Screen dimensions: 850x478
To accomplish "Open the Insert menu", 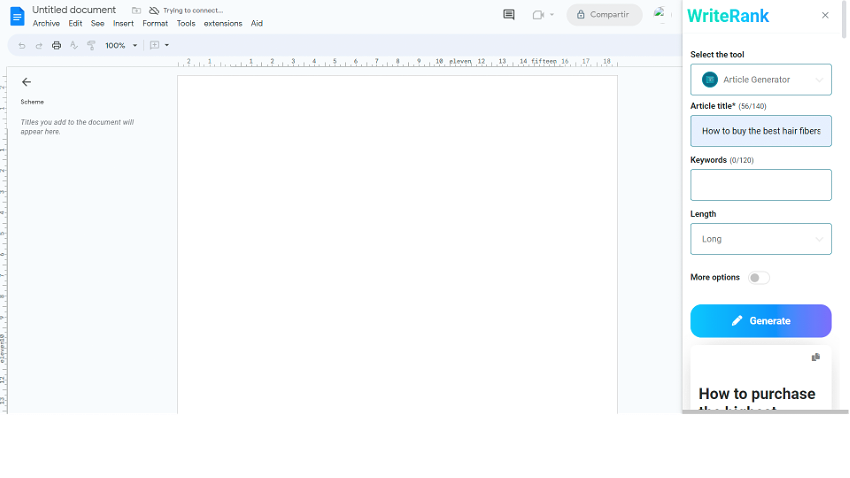I will coord(123,23).
